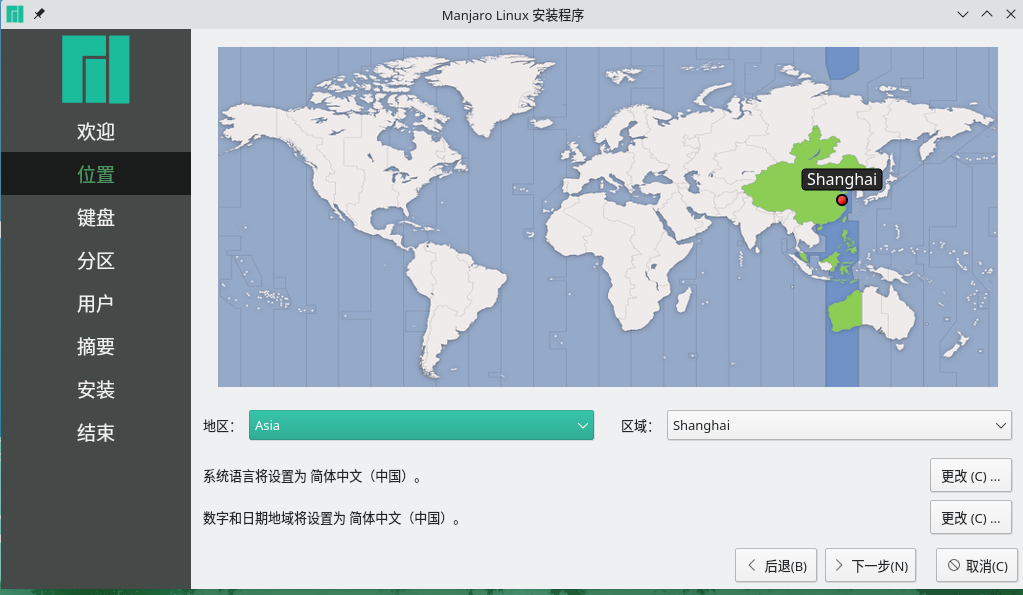The height and width of the screenshot is (595, 1023).
Task: Click the window title Manjaro Linux 安装程序
Action: (x=513, y=15)
